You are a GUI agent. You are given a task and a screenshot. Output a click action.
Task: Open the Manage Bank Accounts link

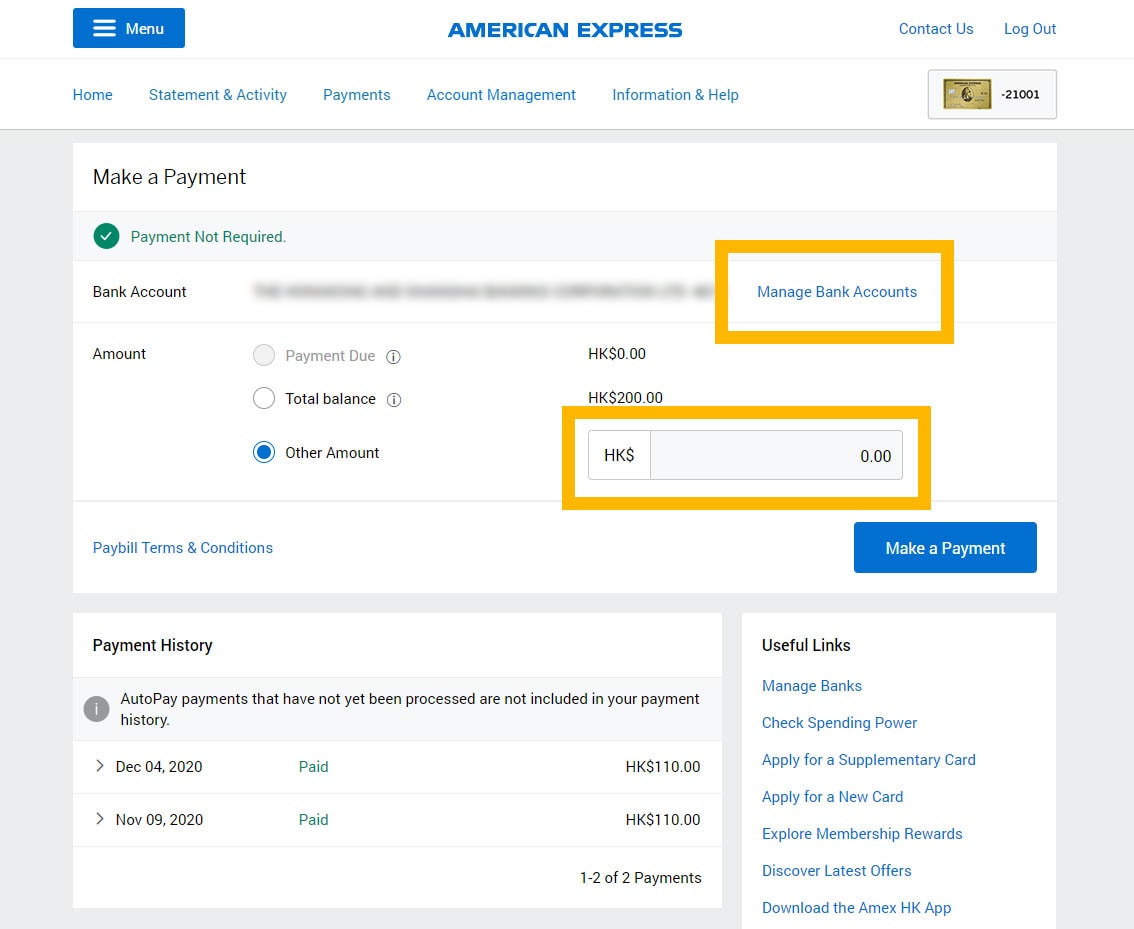click(x=836, y=292)
